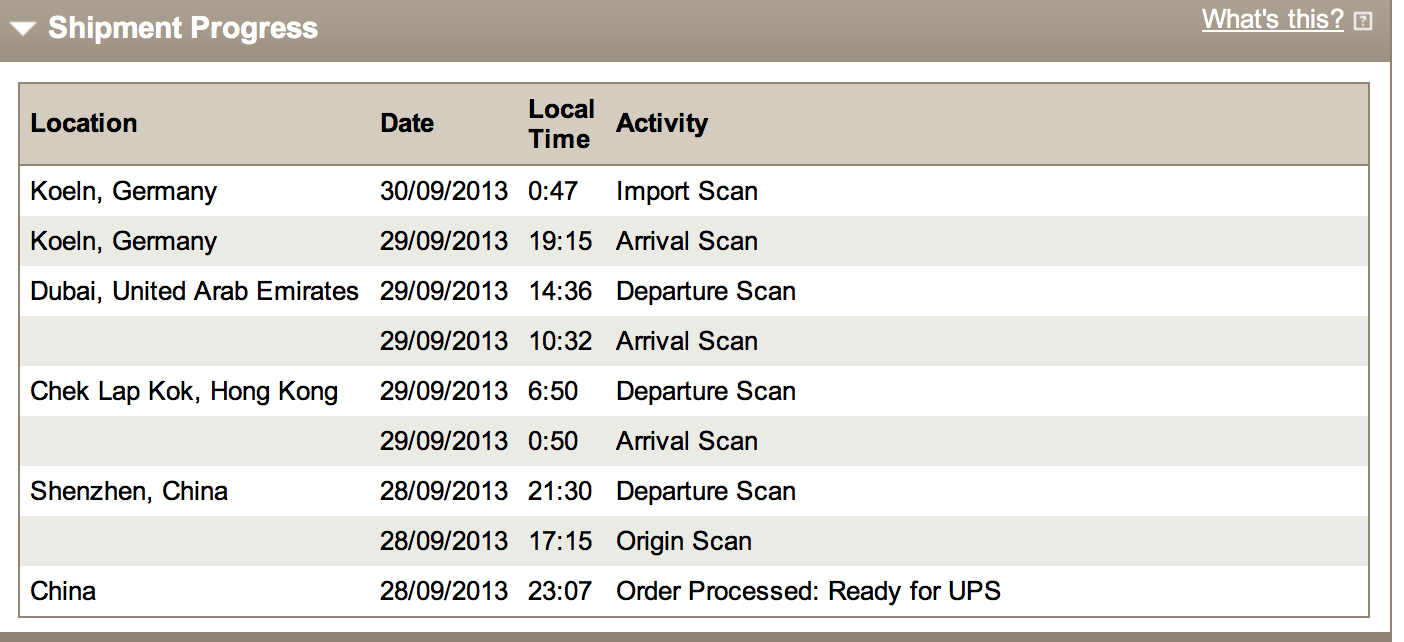The height and width of the screenshot is (642, 1404).
Task: Click Koeln, Germany in the Arrival Scan row
Action: tap(124, 241)
